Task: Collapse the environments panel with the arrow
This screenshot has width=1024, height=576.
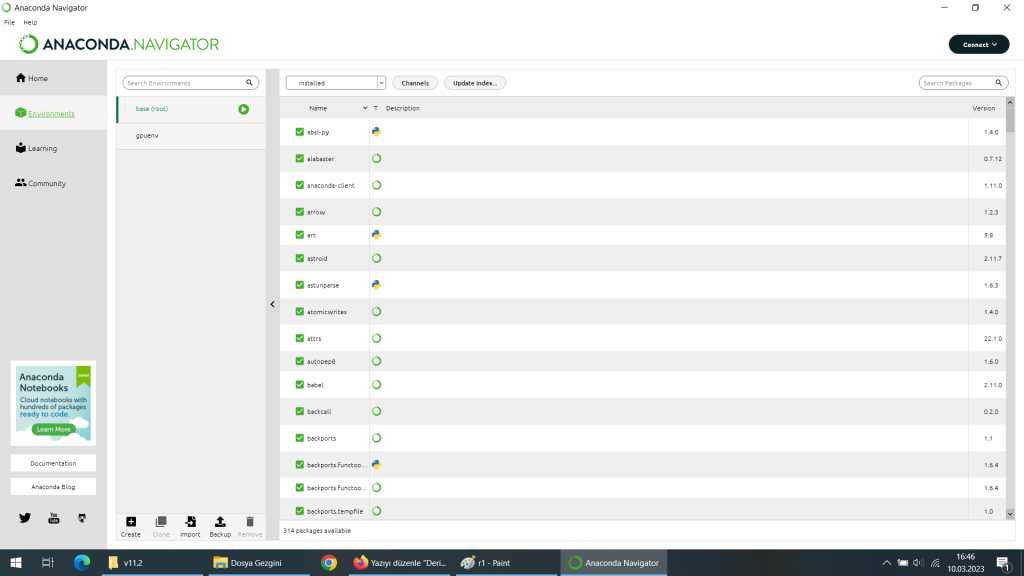Action: 272,304
